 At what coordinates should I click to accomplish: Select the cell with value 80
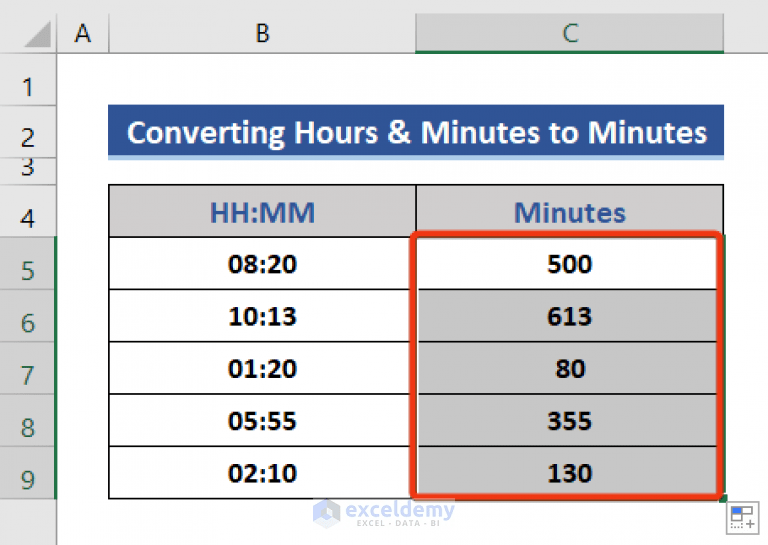(570, 368)
